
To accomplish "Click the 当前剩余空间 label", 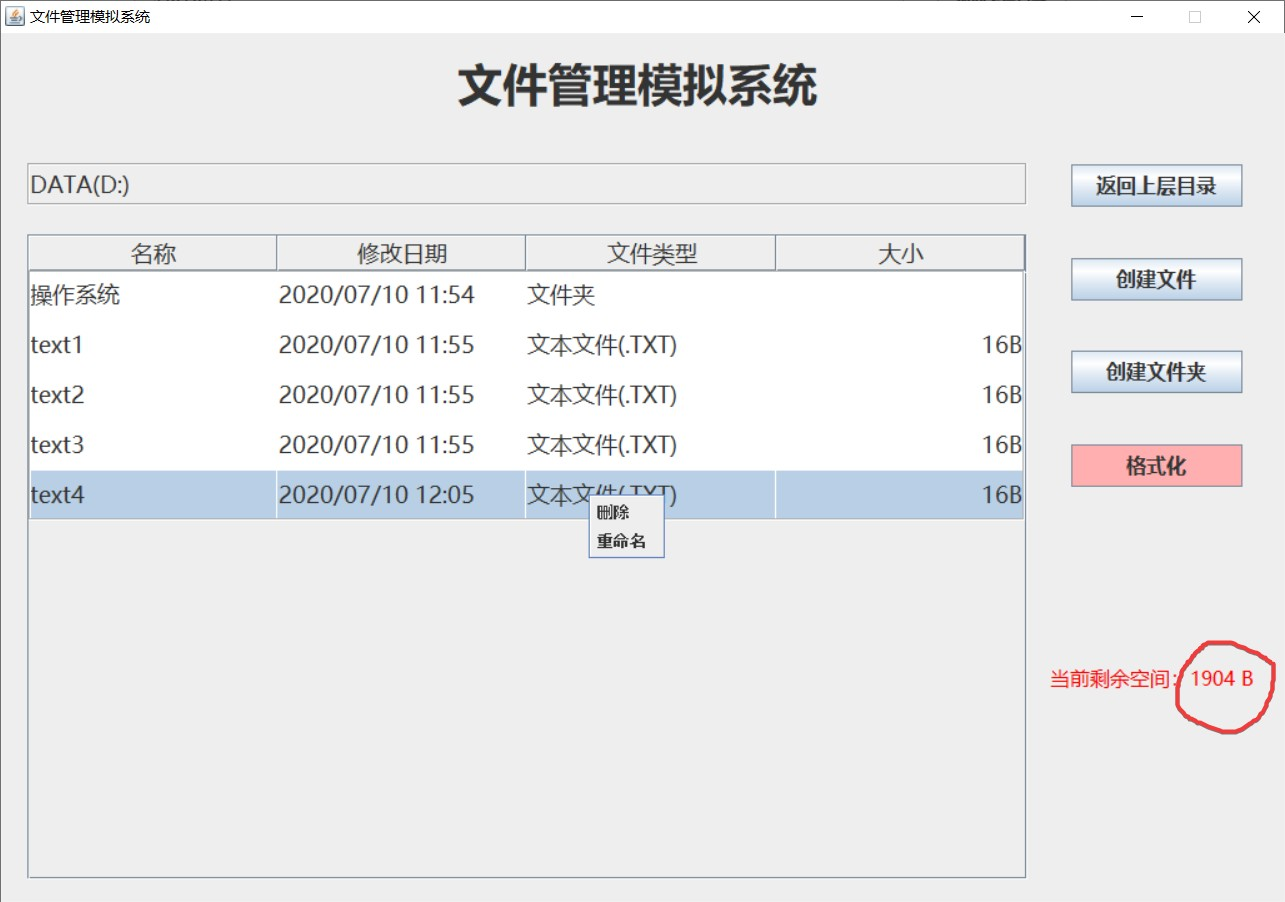I will [x=1113, y=679].
